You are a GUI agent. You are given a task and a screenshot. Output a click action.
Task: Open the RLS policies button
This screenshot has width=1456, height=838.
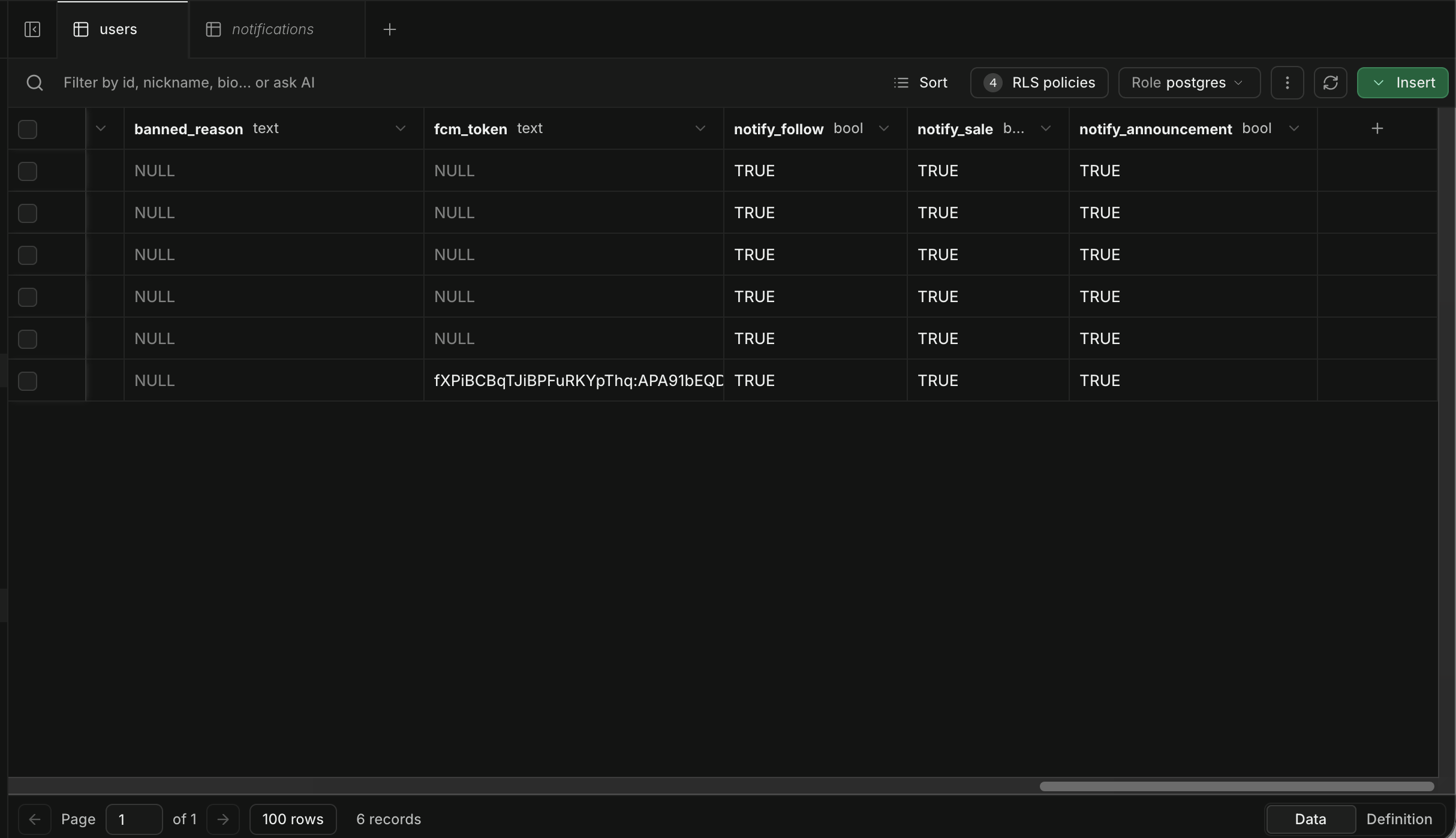[1039, 83]
